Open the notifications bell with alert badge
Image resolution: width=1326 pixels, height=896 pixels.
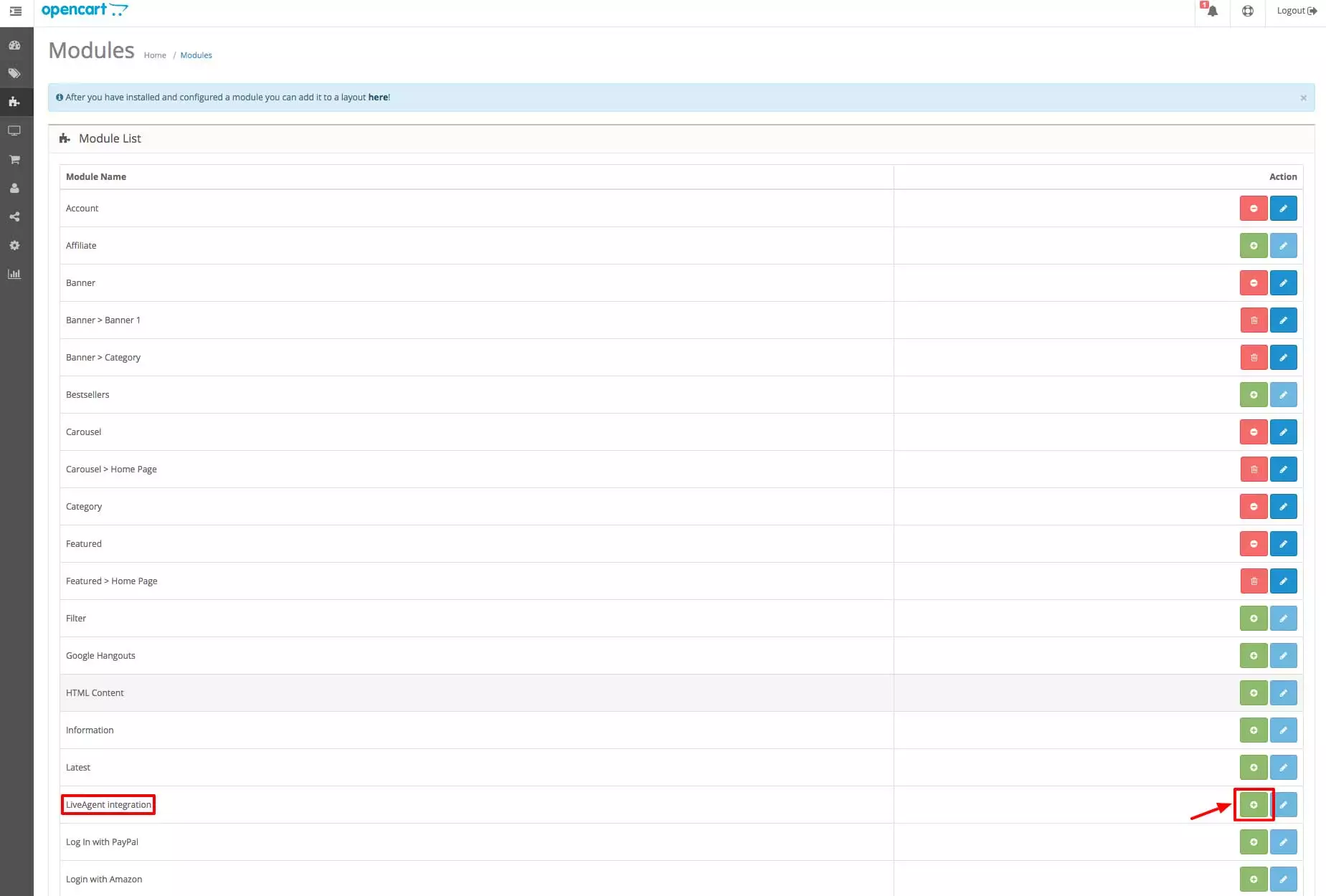[1211, 11]
